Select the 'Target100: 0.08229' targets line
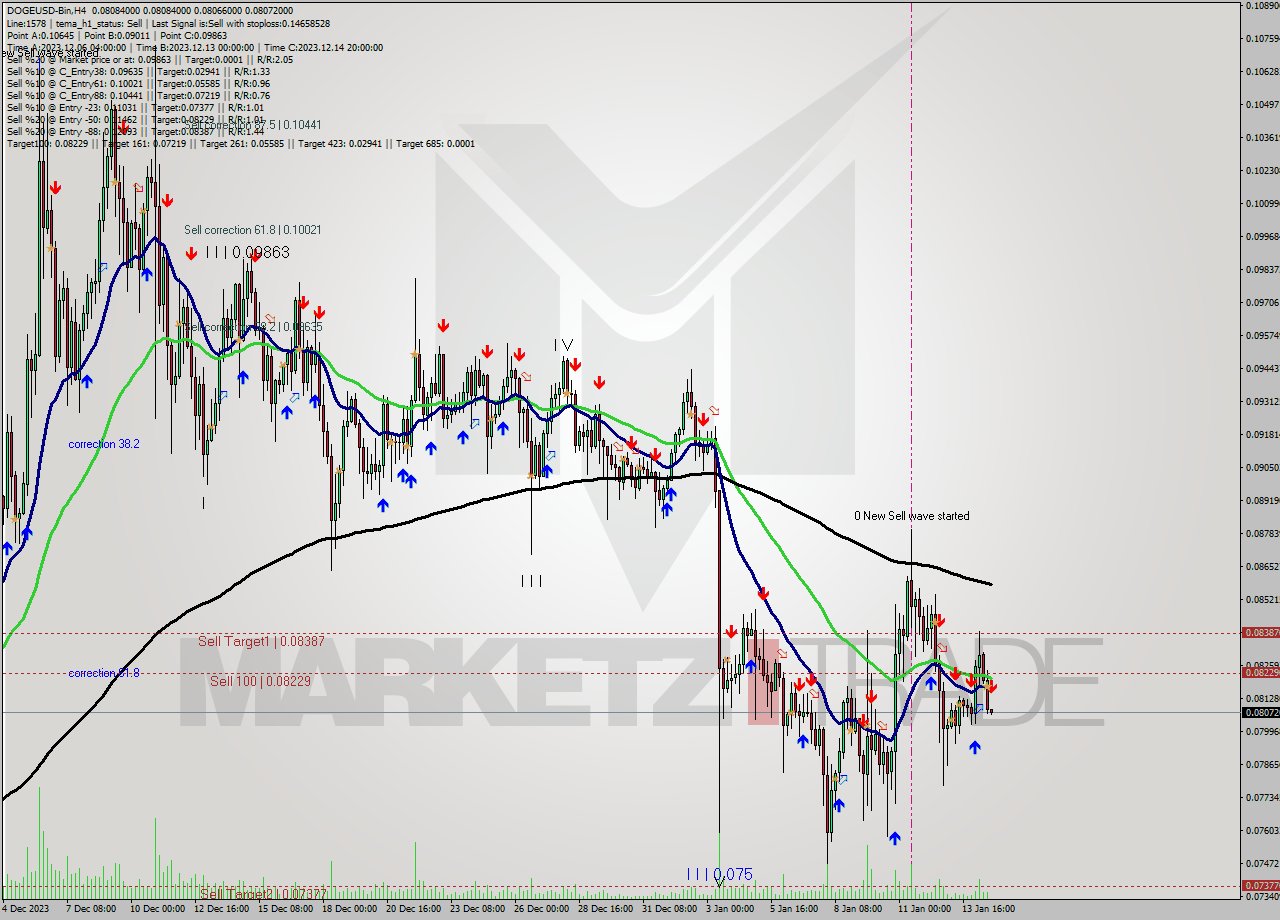This screenshot has width=1280, height=920. [240, 144]
